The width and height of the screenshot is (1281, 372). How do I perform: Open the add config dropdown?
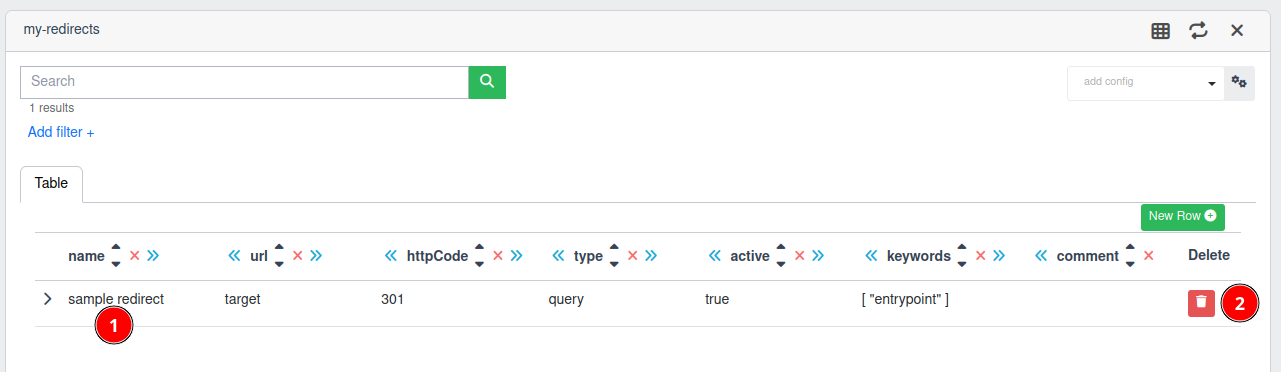(x=1146, y=82)
